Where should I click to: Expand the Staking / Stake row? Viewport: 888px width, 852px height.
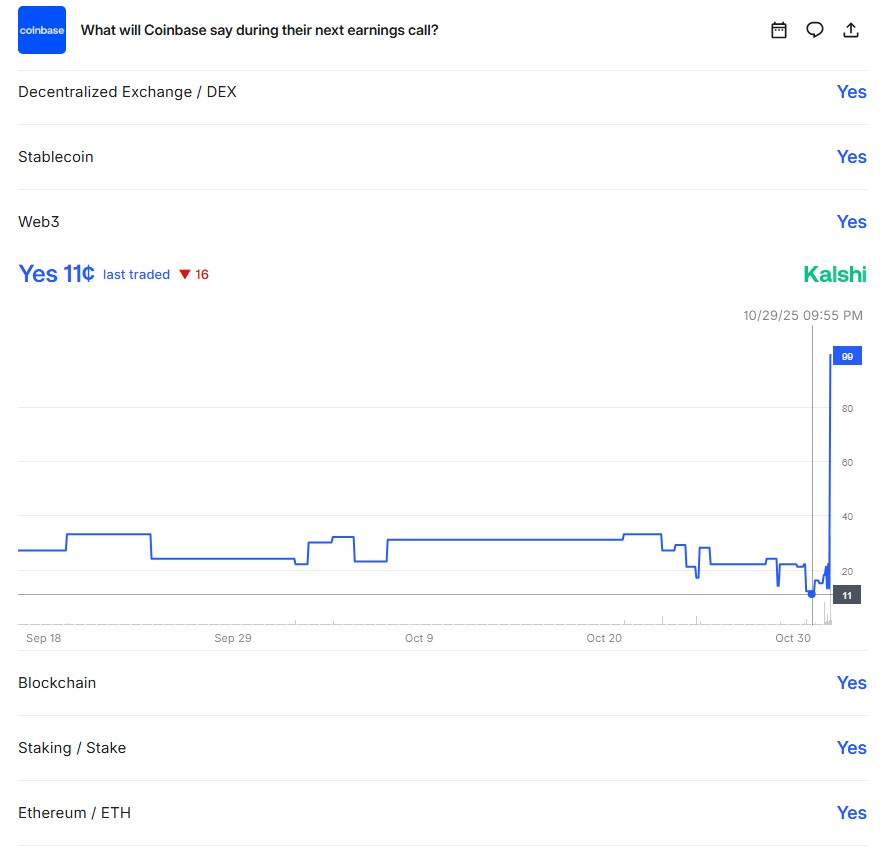click(x=72, y=748)
